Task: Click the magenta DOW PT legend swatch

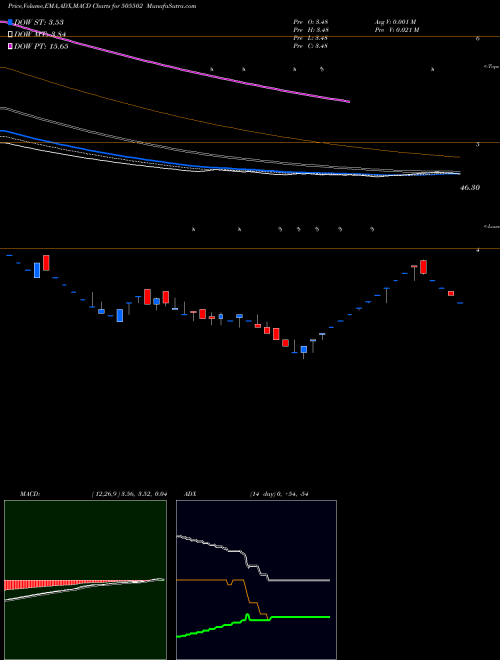Action: pos(11,46)
